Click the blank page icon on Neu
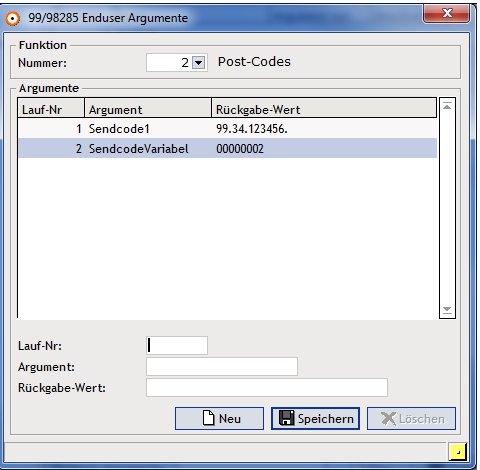 [x=209, y=418]
